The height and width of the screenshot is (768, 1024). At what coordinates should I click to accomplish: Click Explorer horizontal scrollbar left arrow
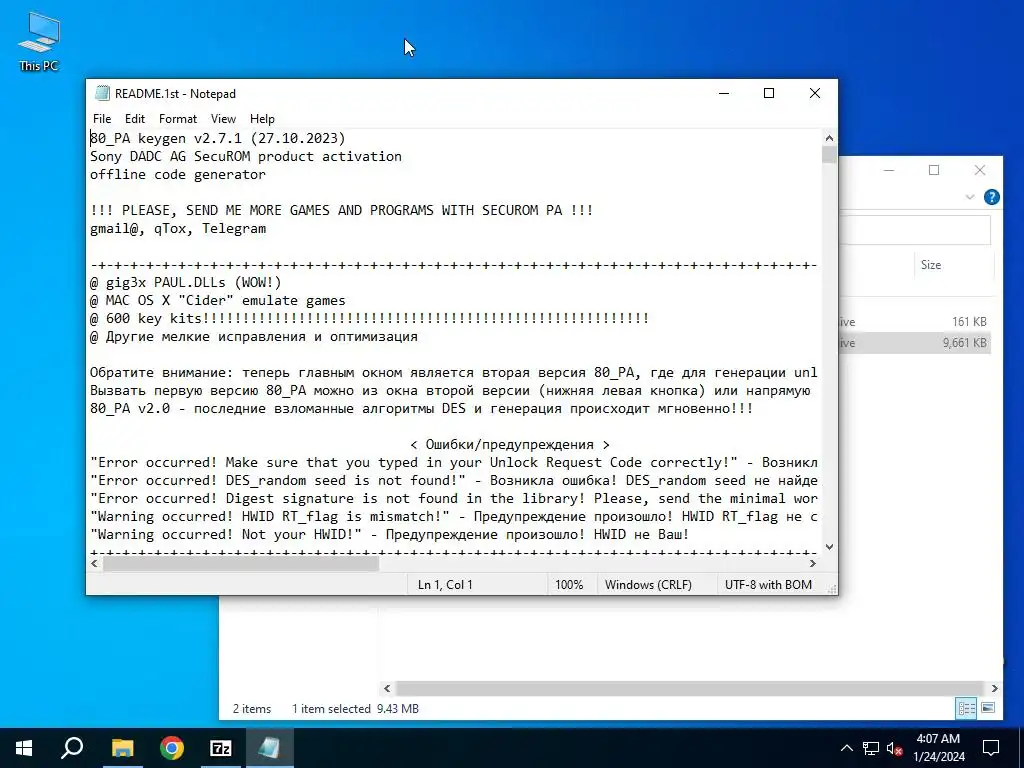tap(387, 688)
